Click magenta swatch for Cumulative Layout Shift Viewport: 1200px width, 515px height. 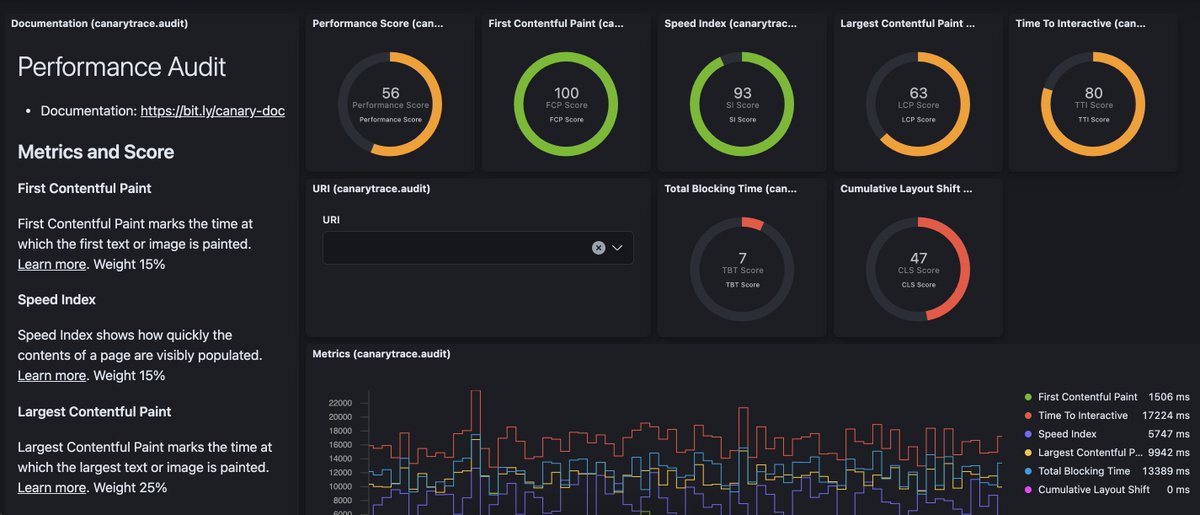(x=1029, y=490)
